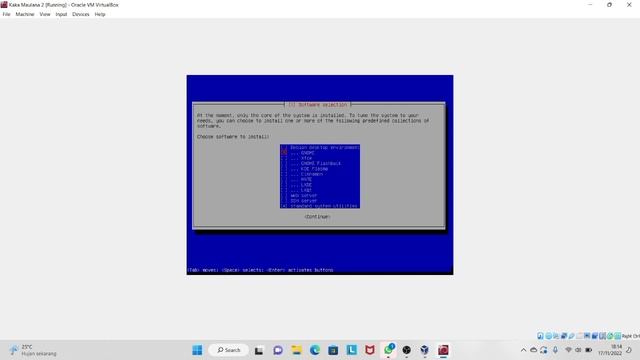Click the speaker volume tray icon
Image resolution: width=640 pixels, height=360 pixels.
(x=578, y=350)
